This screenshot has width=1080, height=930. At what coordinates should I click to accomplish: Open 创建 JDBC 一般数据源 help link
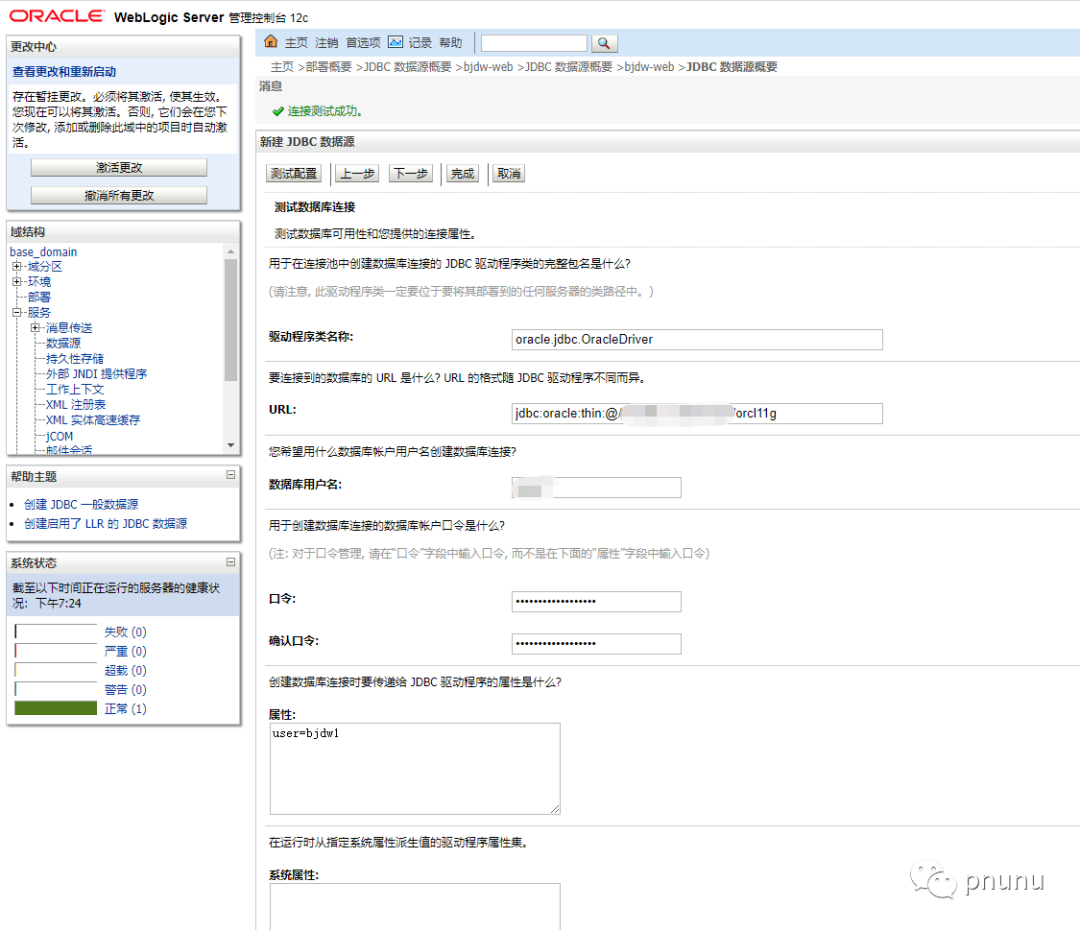coord(81,504)
